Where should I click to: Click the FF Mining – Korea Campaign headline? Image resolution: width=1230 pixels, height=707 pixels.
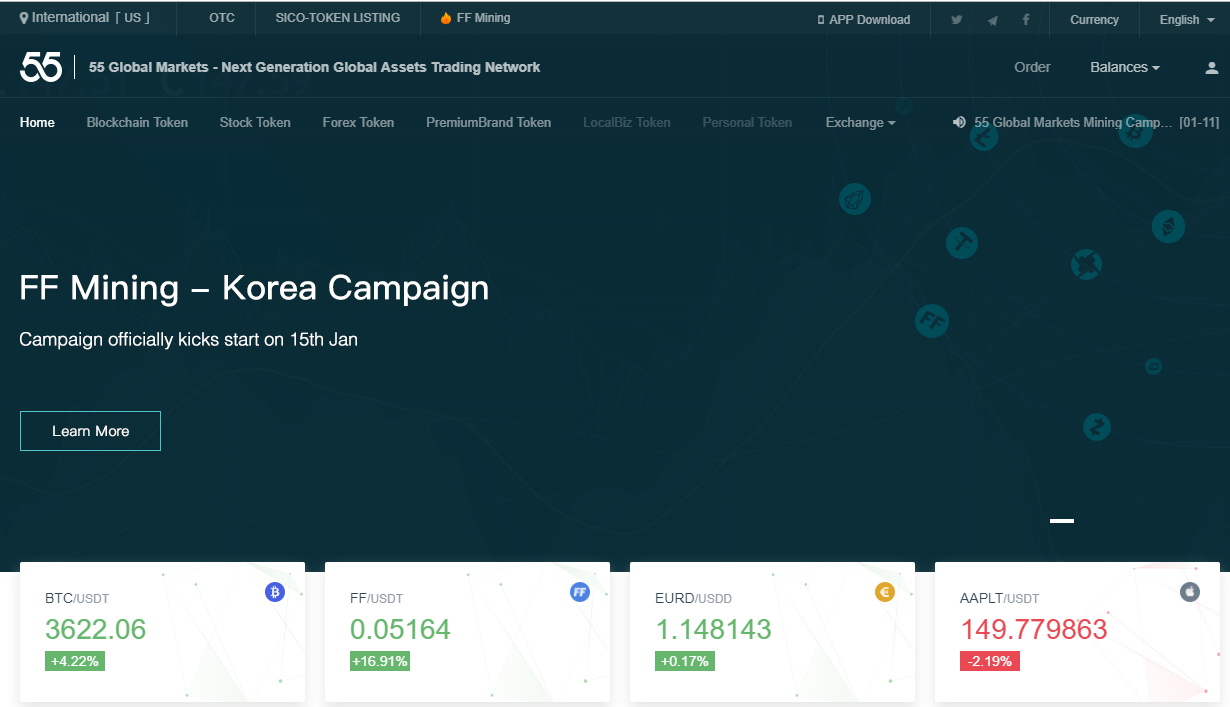(x=254, y=288)
